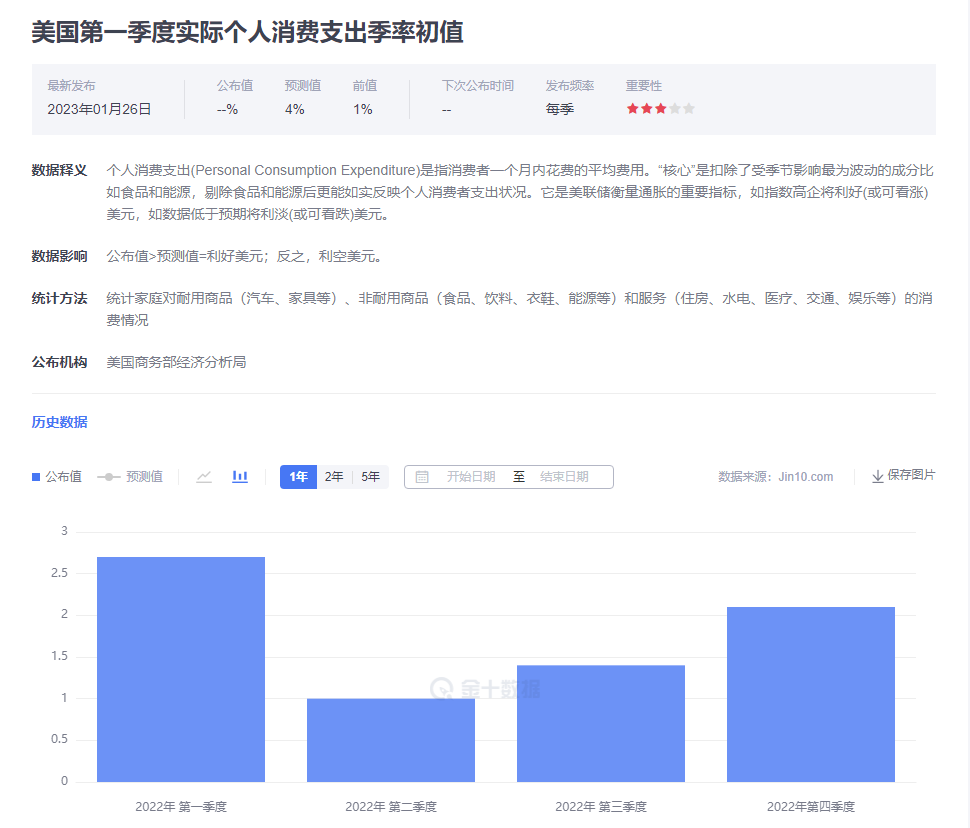Open the calendar date picker icon
This screenshot has height=828, width=970.
(422, 477)
